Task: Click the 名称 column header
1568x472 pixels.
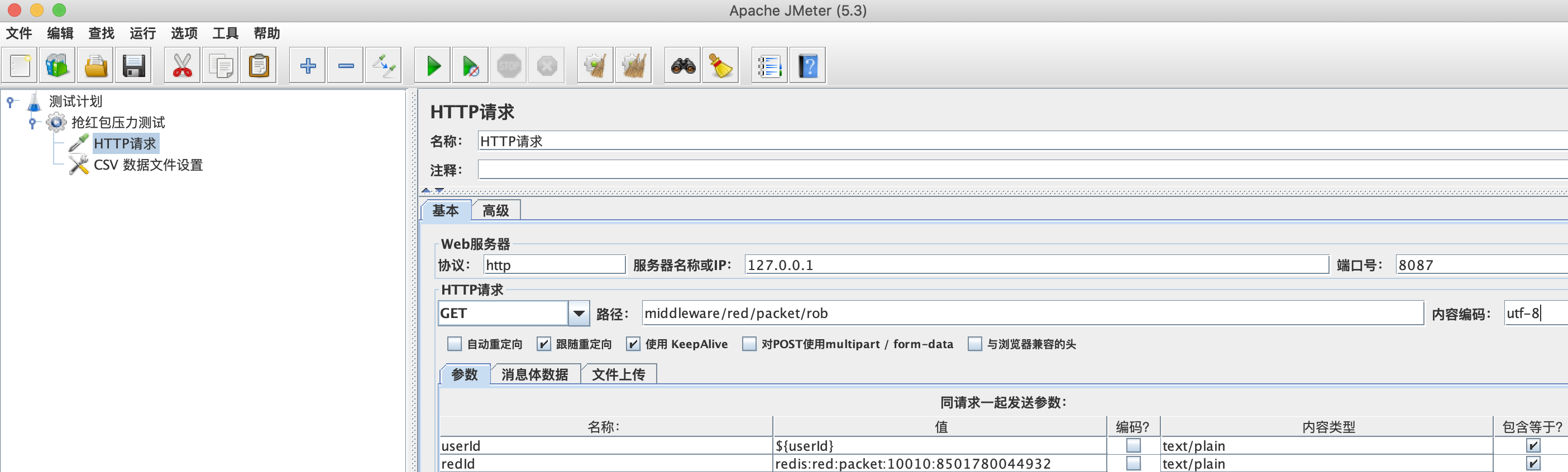Action: (x=606, y=427)
